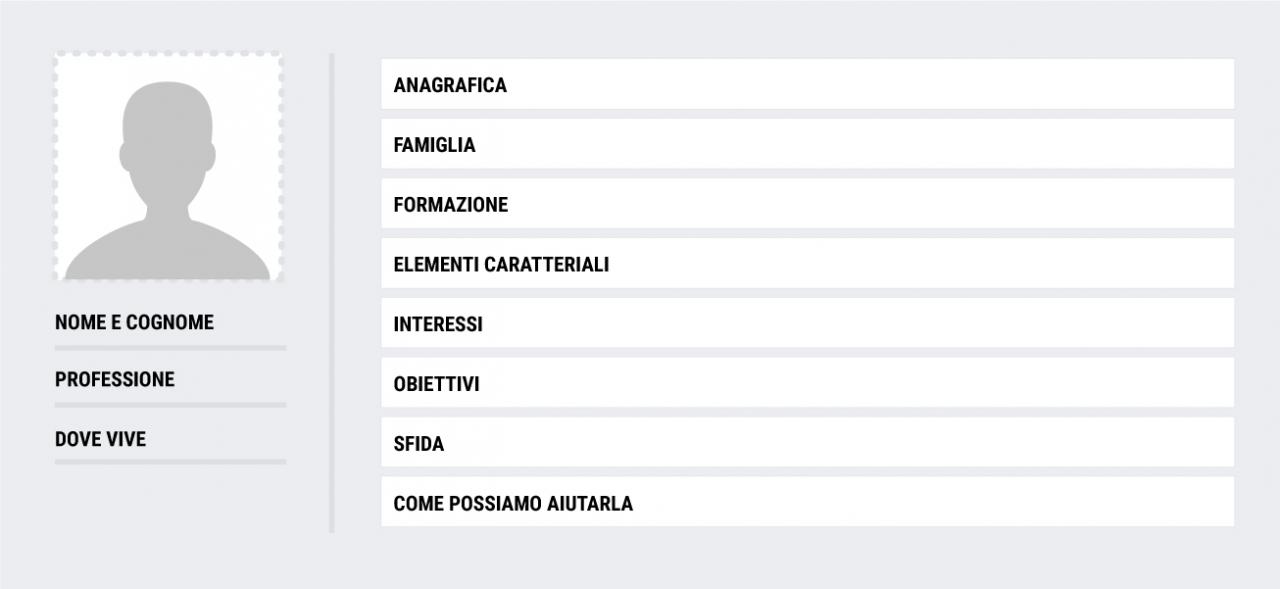Select the DOVE VIVE label
Viewport: 1280px width, 589px height.
pos(100,439)
